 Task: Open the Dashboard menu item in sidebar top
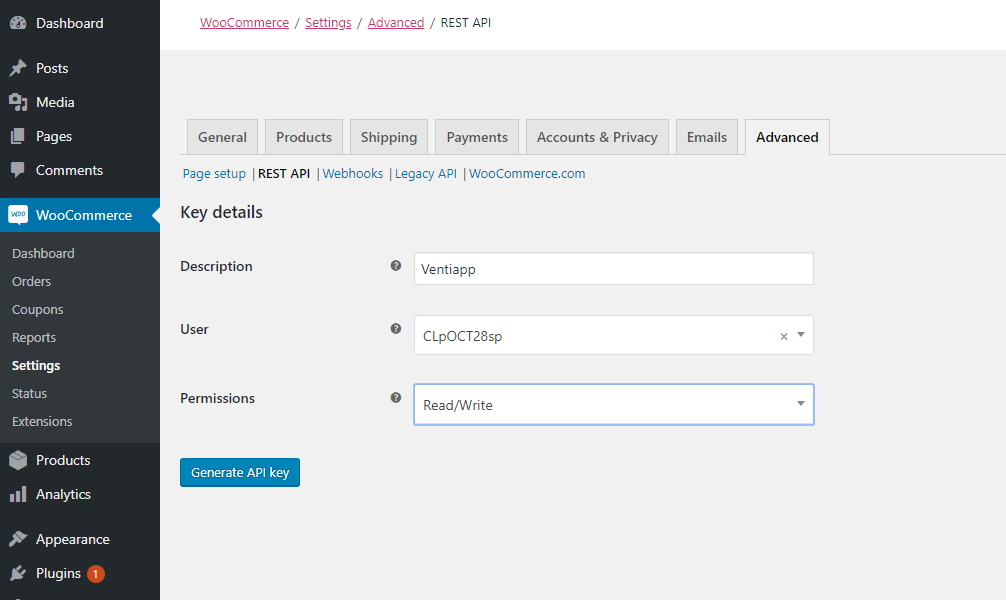click(x=80, y=23)
